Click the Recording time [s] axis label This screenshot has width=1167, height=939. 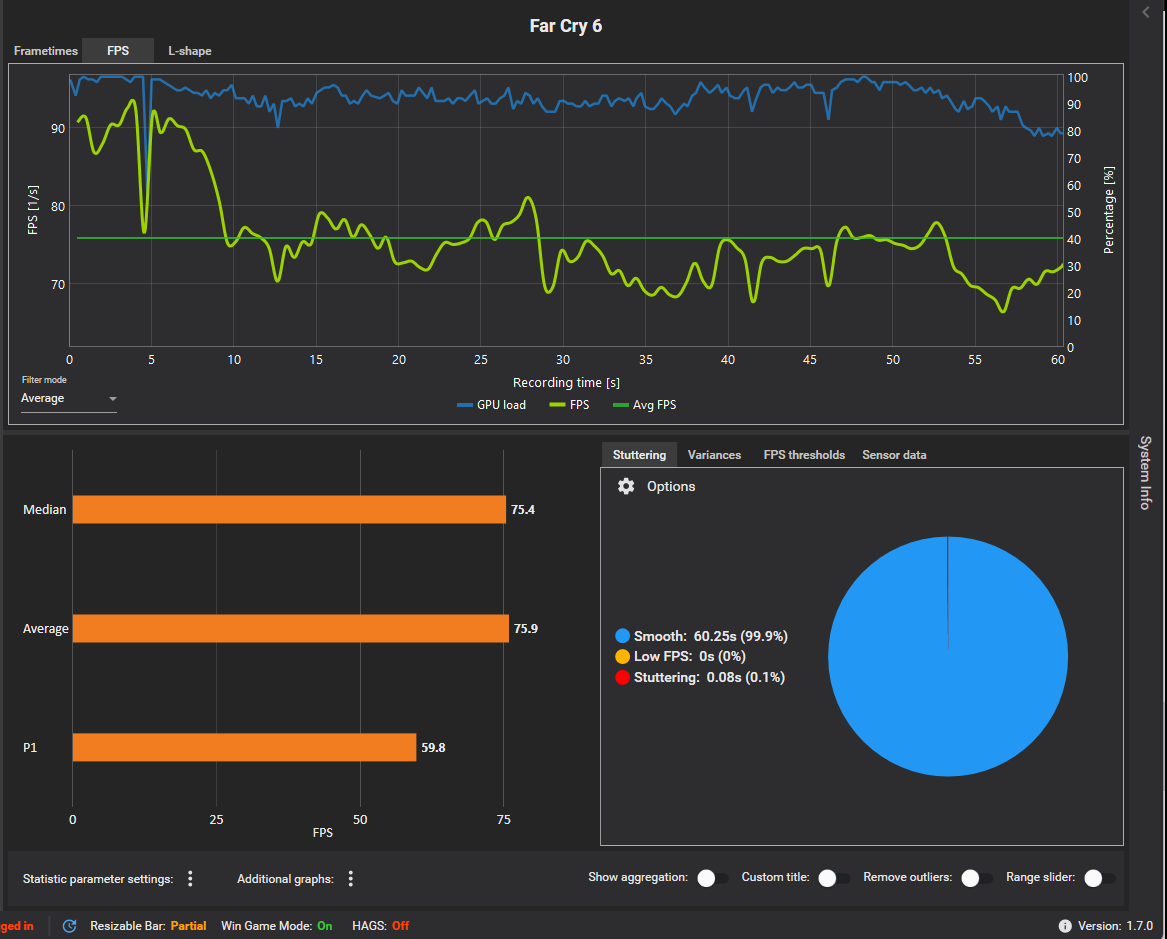pos(566,382)
